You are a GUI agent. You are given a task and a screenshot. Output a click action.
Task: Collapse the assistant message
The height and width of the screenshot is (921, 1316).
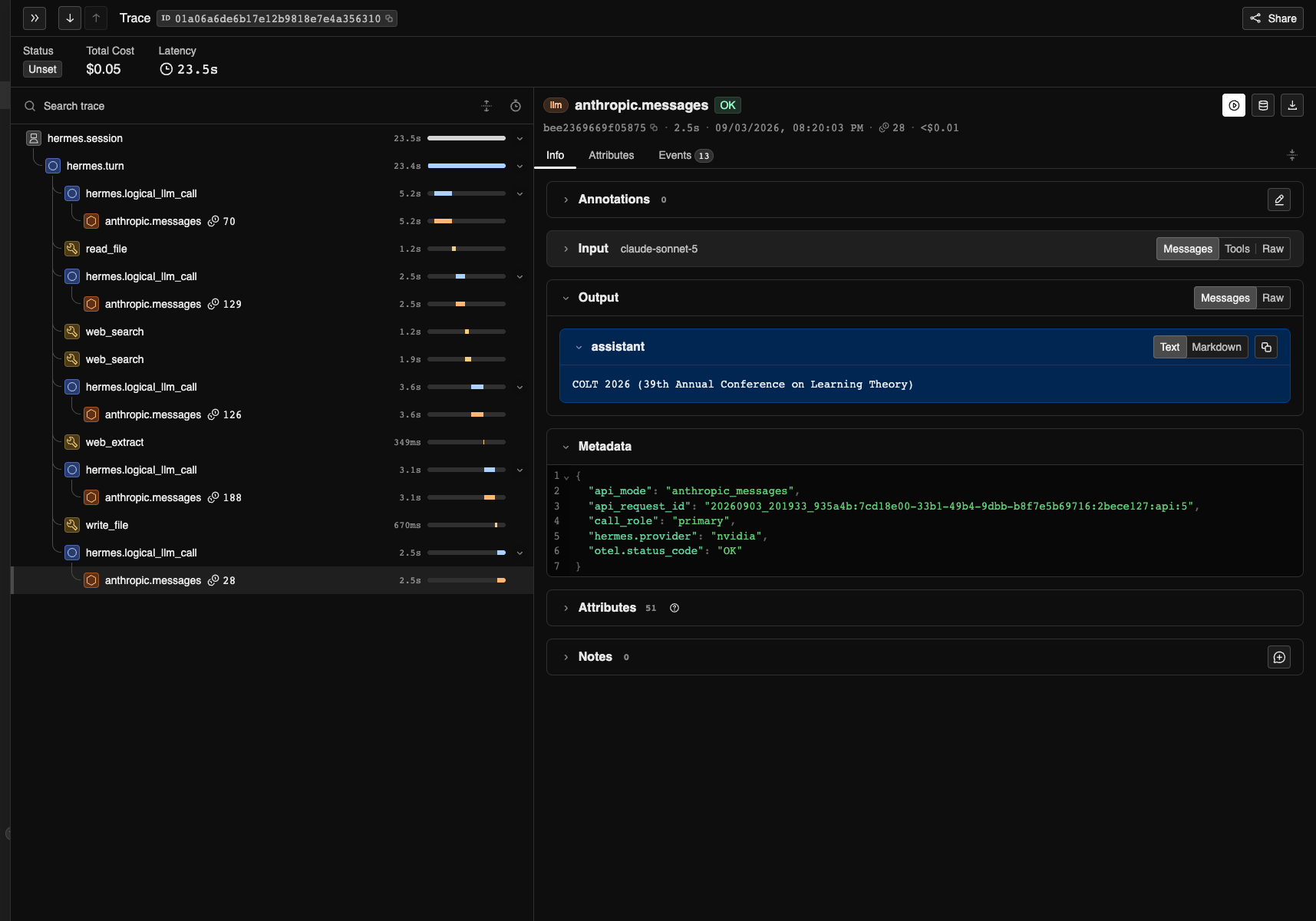[579, 347]
